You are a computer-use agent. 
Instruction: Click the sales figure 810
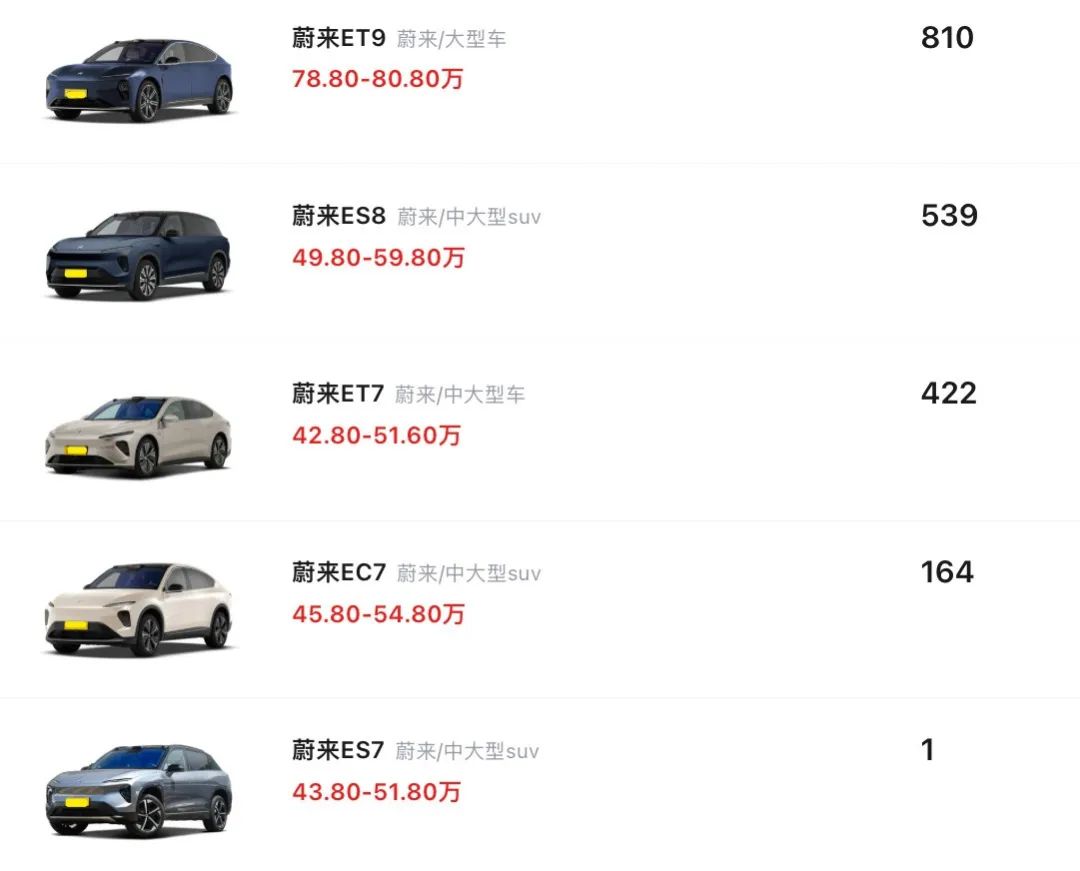point(947,37)
